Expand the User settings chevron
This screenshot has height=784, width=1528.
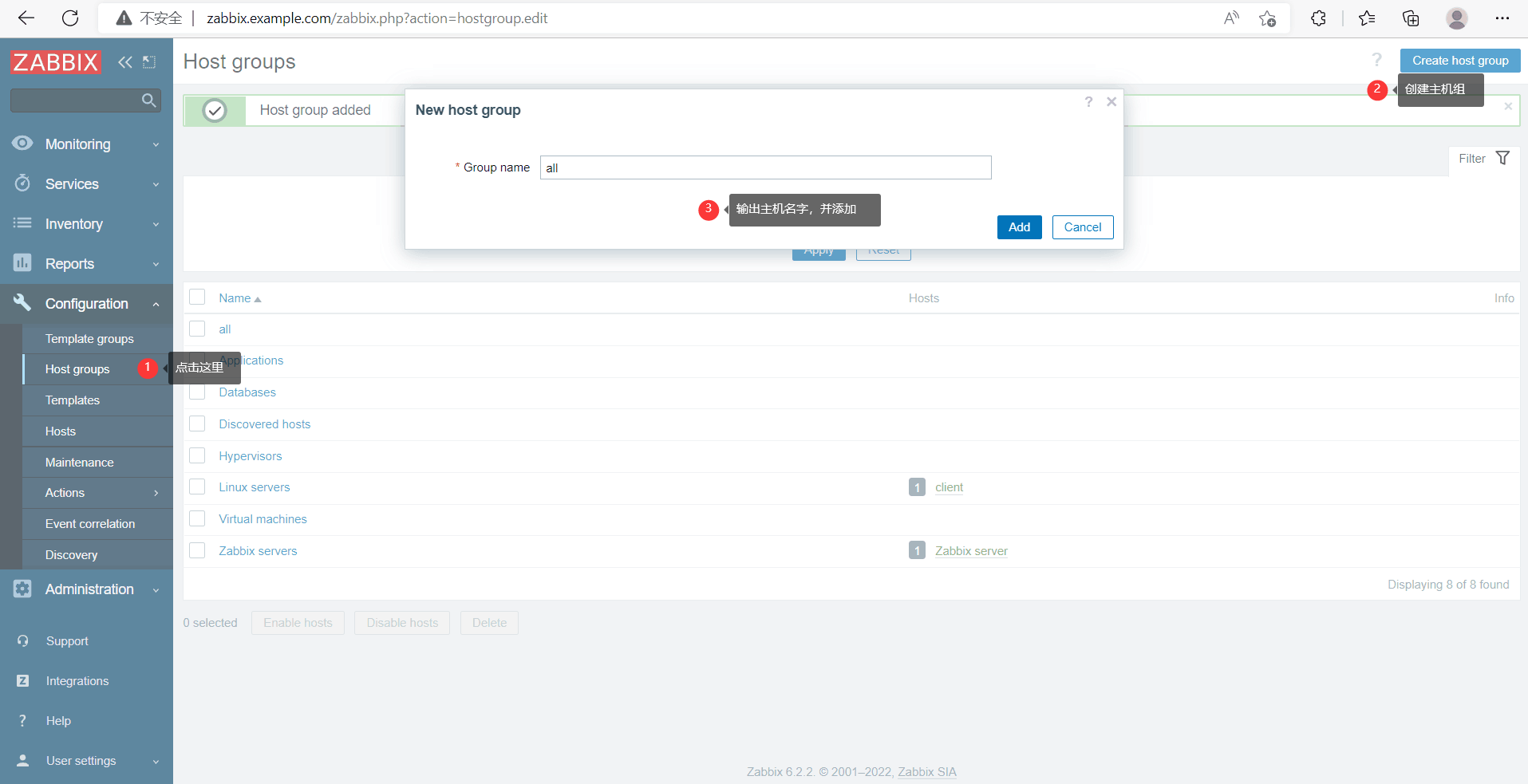156,762
